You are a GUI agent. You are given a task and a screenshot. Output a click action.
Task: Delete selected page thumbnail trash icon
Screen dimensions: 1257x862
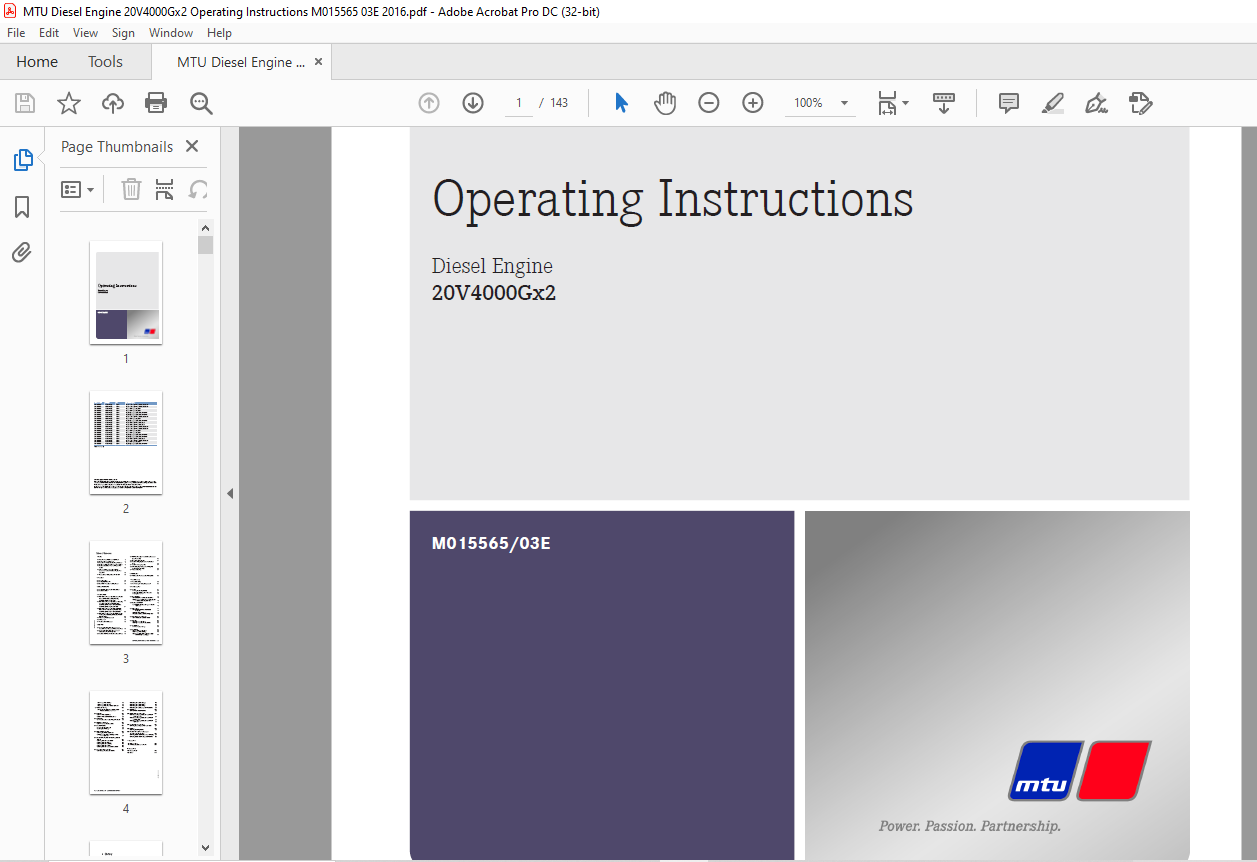point(131,189)
